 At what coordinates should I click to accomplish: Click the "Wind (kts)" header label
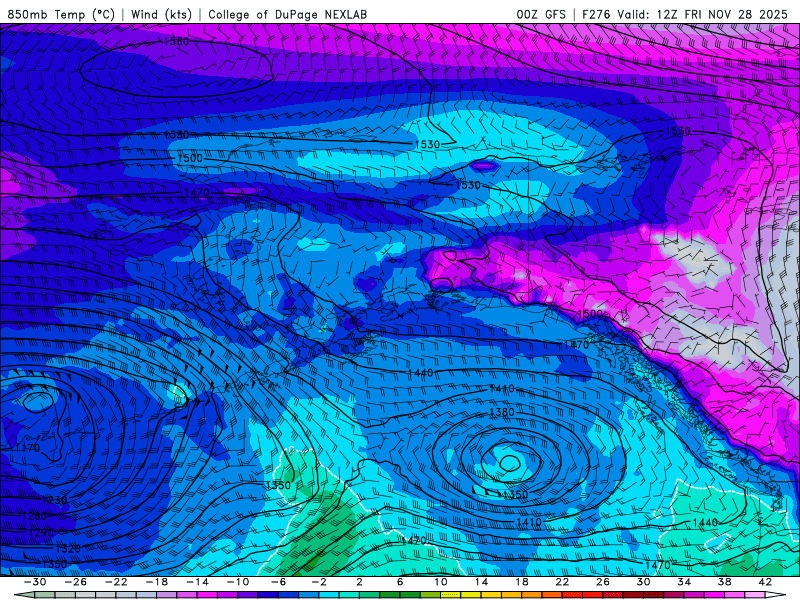tap(161, 14)
